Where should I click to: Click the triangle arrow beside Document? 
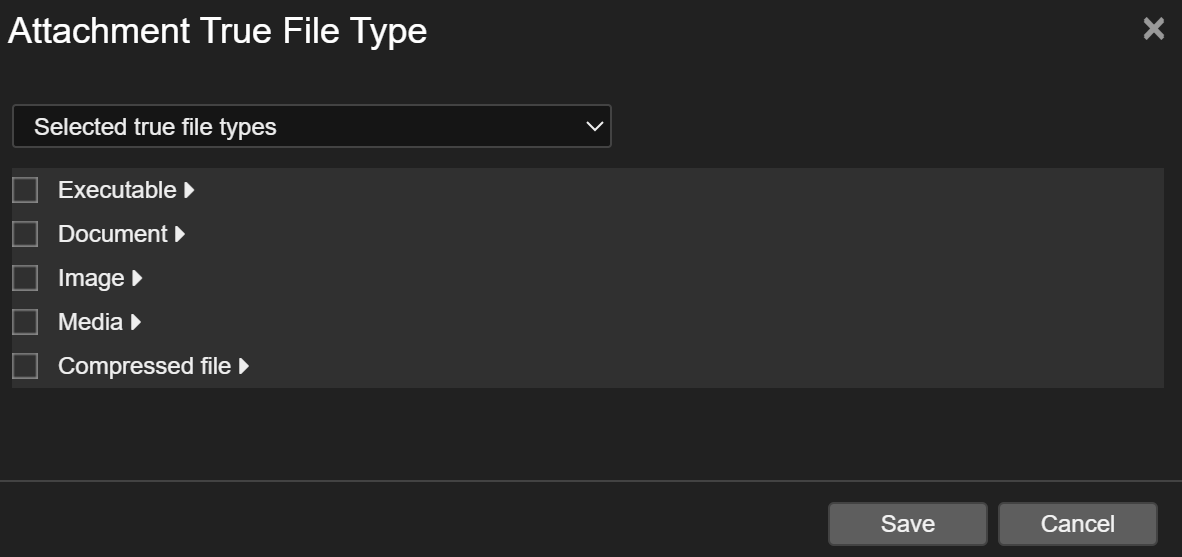tap(180, 234)
